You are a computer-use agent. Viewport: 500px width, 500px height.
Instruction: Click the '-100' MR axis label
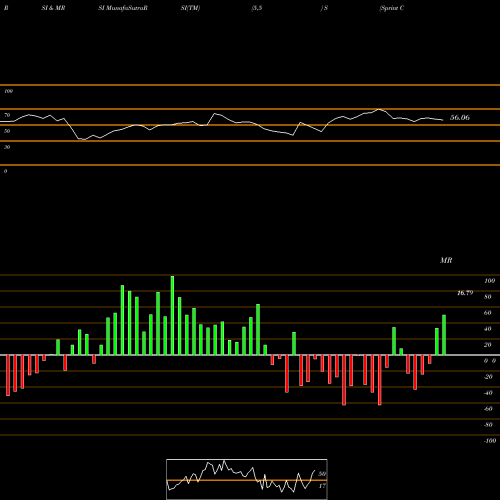click(490, 441)
